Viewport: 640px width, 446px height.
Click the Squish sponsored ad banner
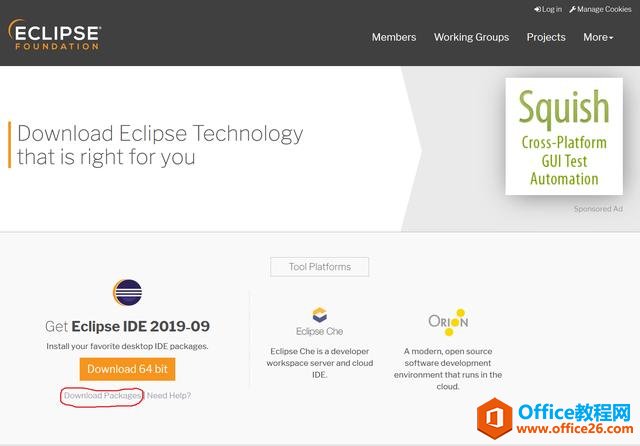pyautogui.click(x=564, y=136)
